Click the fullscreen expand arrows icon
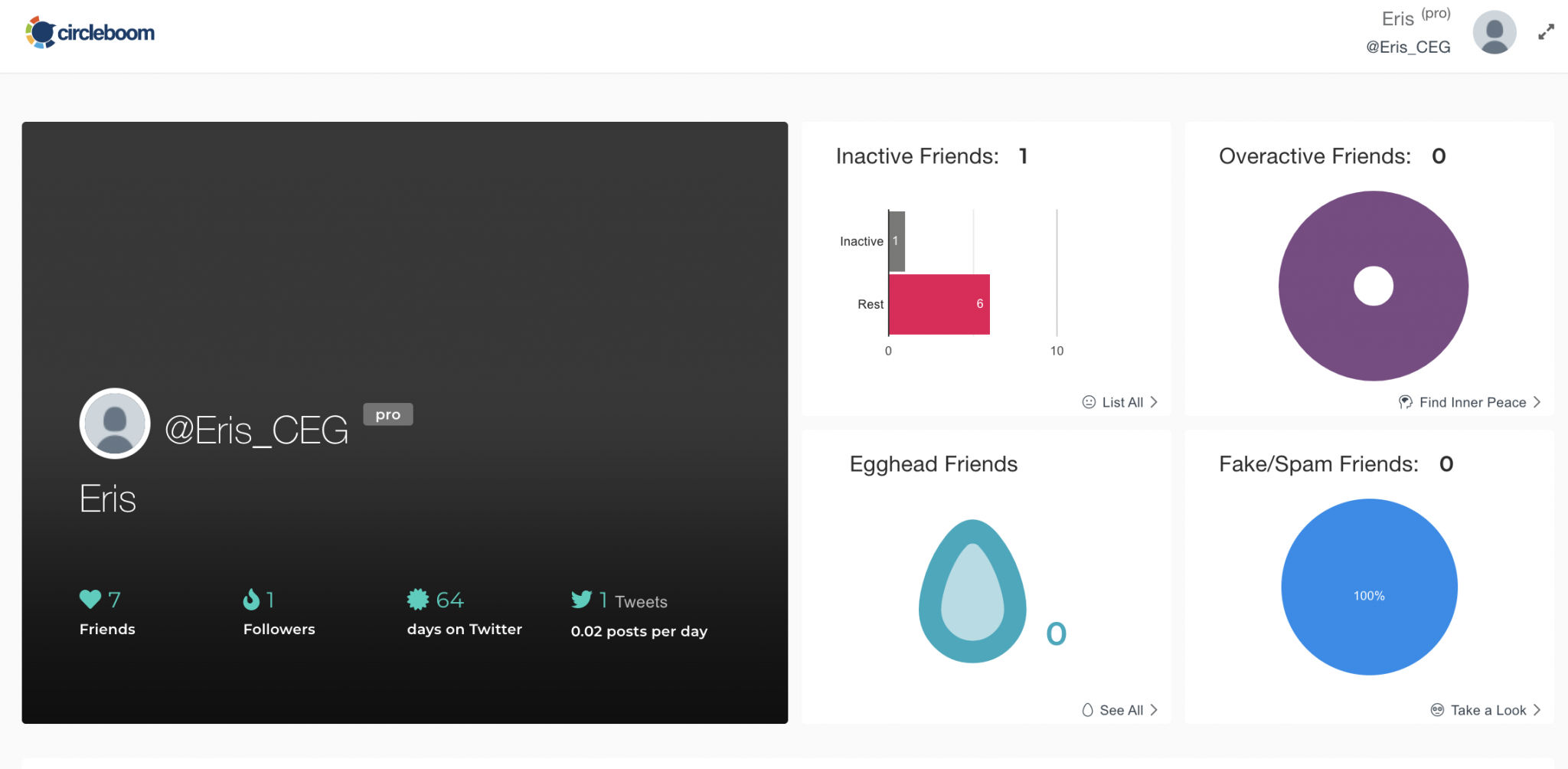 click(1547, 32)
